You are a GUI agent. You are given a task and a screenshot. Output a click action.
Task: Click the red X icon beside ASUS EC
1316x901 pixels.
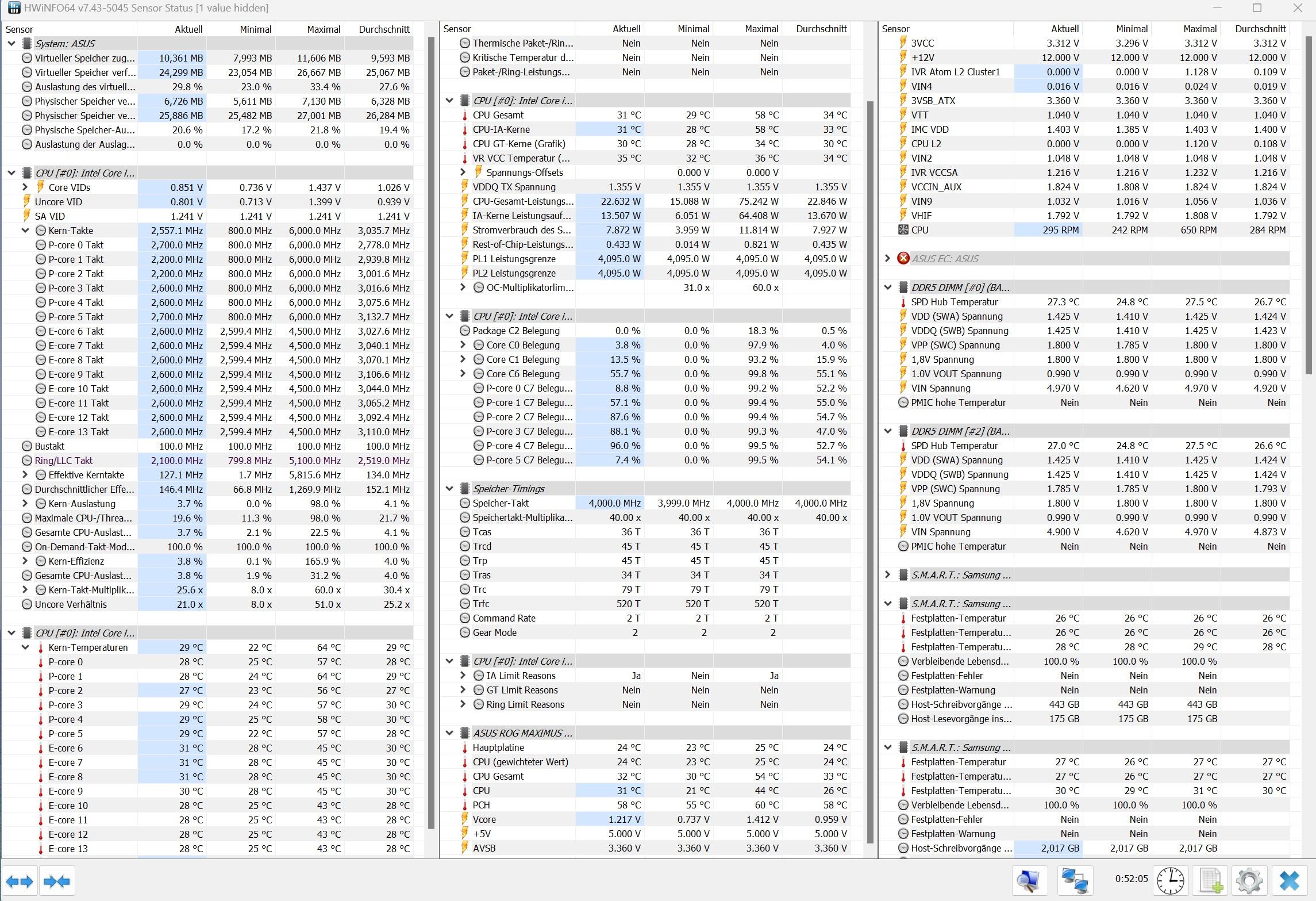(903, 259)
